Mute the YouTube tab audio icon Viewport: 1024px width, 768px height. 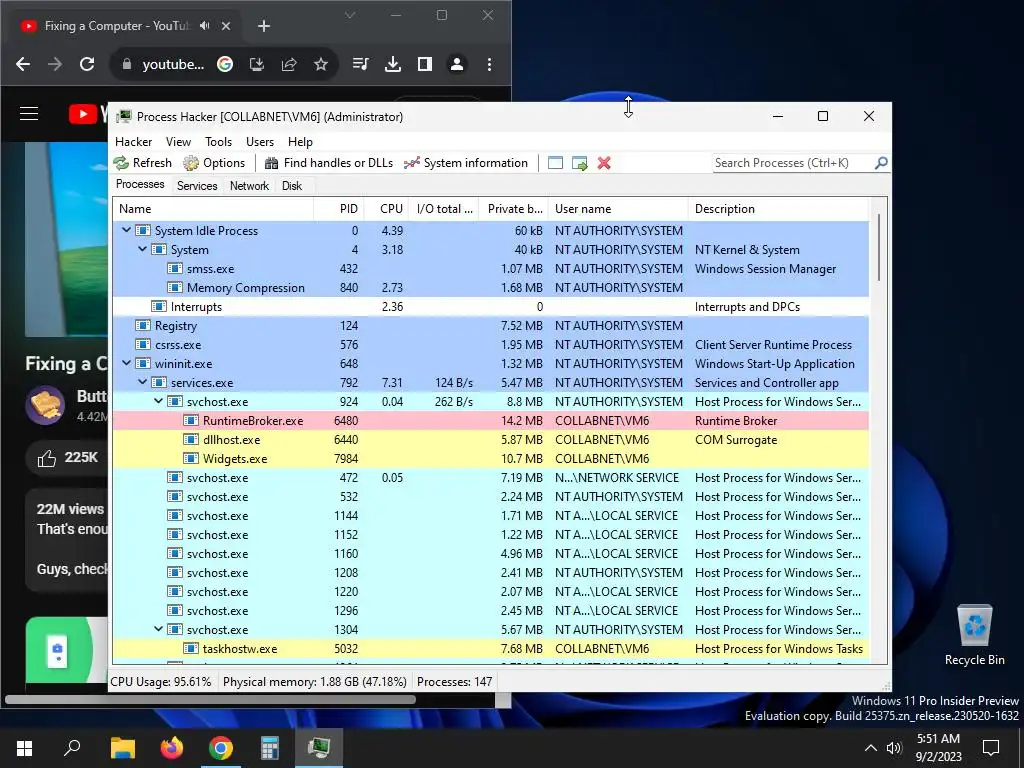tap(205, 25)
